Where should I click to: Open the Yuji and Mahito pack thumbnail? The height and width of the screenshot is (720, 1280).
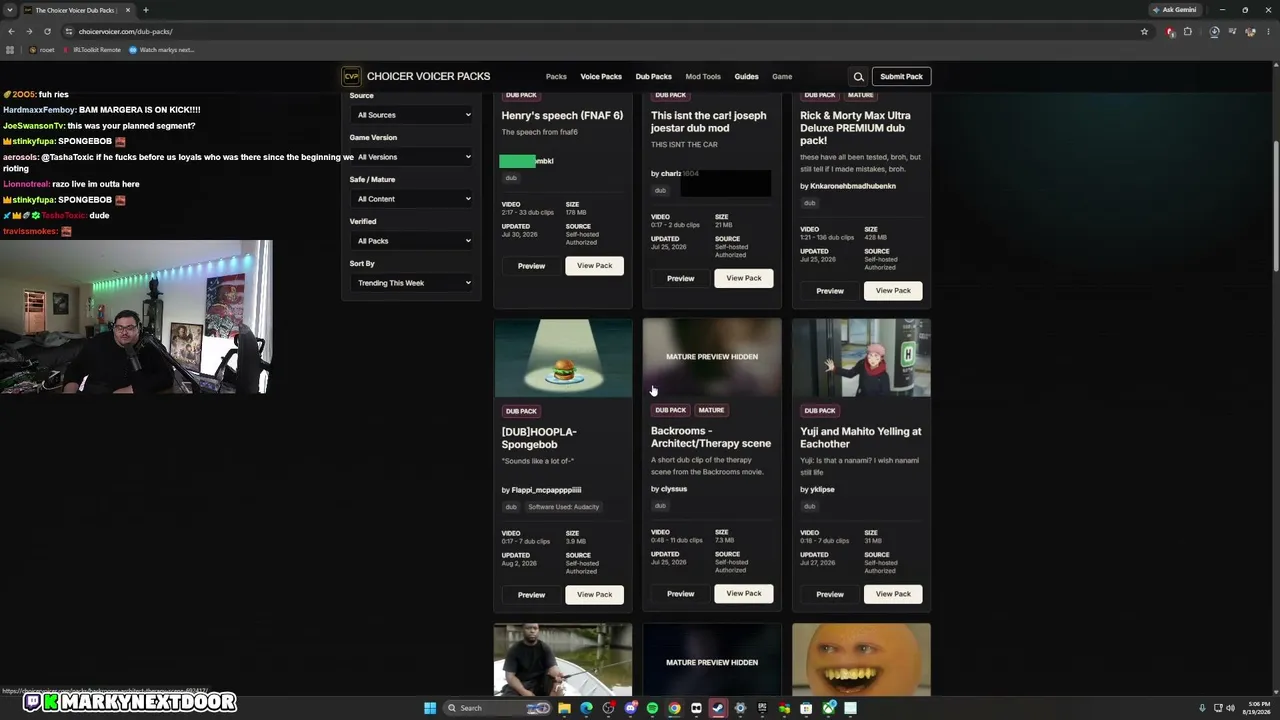pyautogui.click(x=861, y=358)
